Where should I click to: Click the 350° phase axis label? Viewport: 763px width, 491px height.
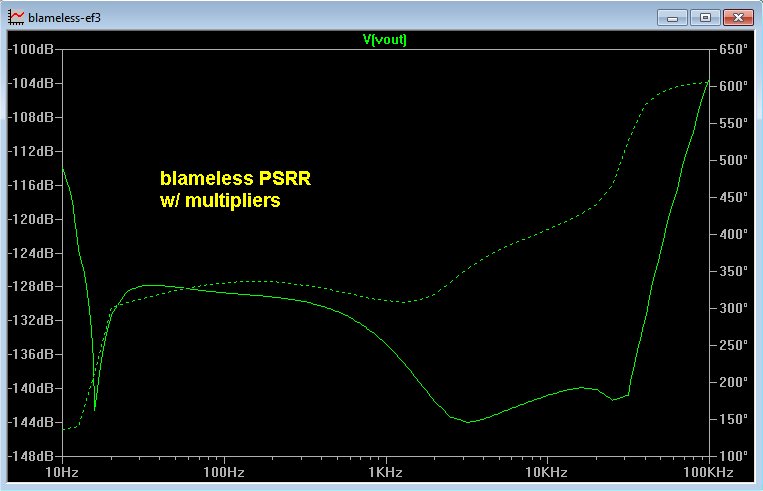point(733,272)
